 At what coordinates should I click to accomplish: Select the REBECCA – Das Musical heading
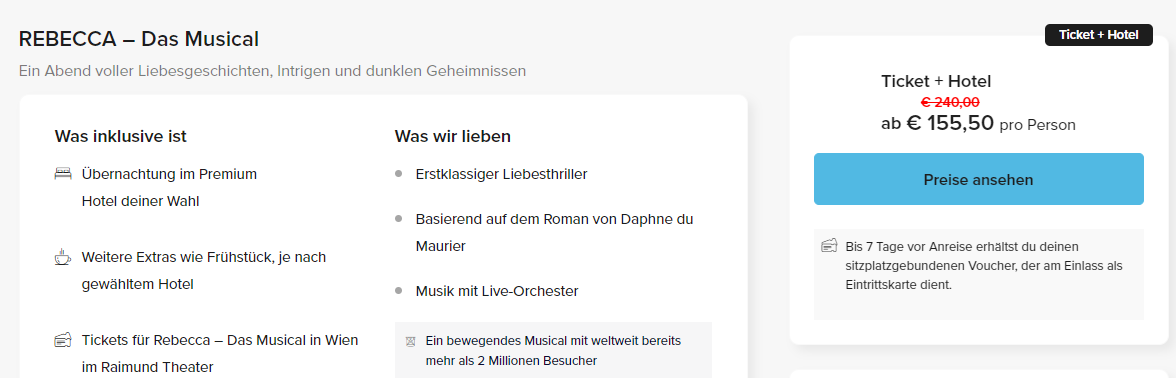(139, 39)
